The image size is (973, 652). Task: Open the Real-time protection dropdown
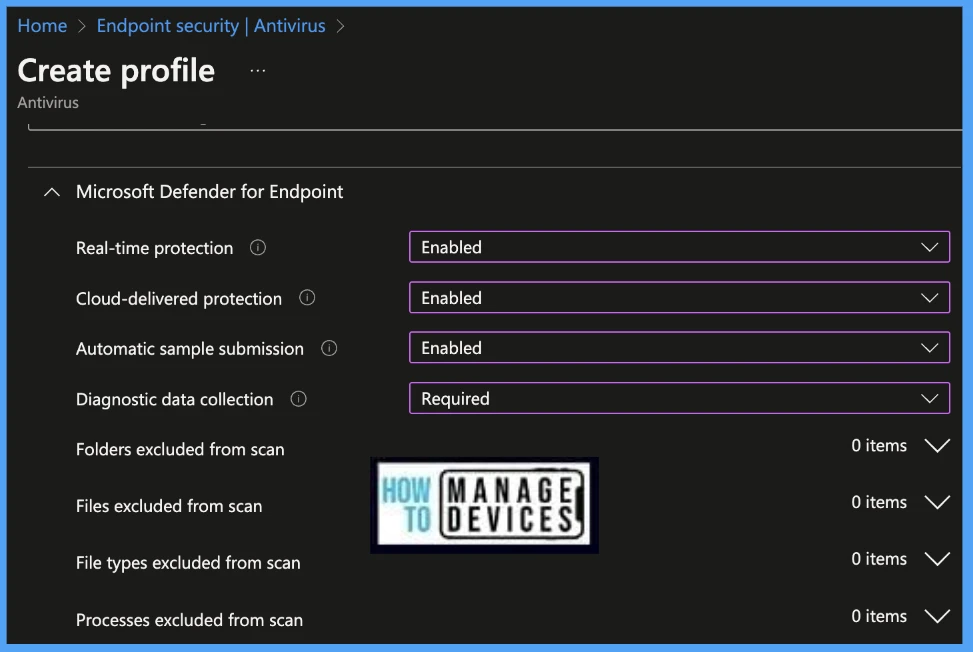click(679, 247)
